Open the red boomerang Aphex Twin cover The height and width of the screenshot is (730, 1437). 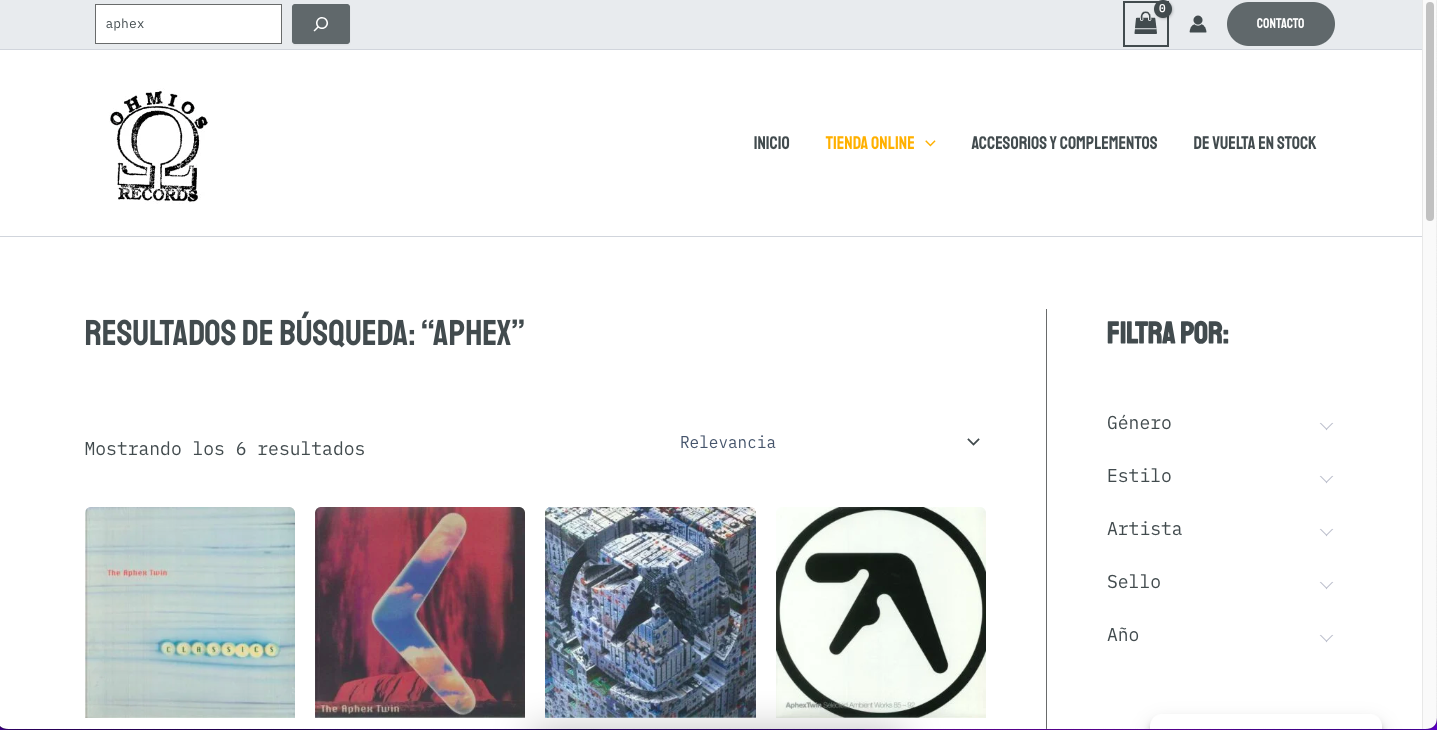420,612
